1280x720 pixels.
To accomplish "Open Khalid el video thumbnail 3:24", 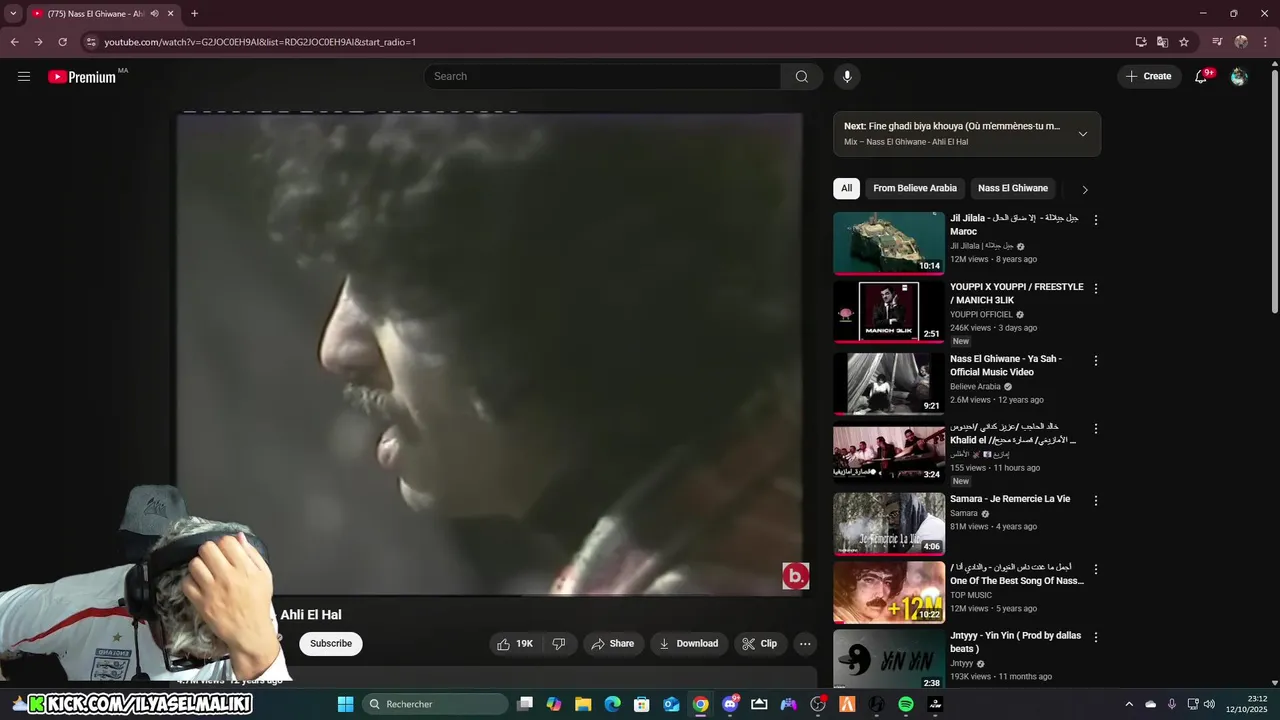I will pos(889,452).
